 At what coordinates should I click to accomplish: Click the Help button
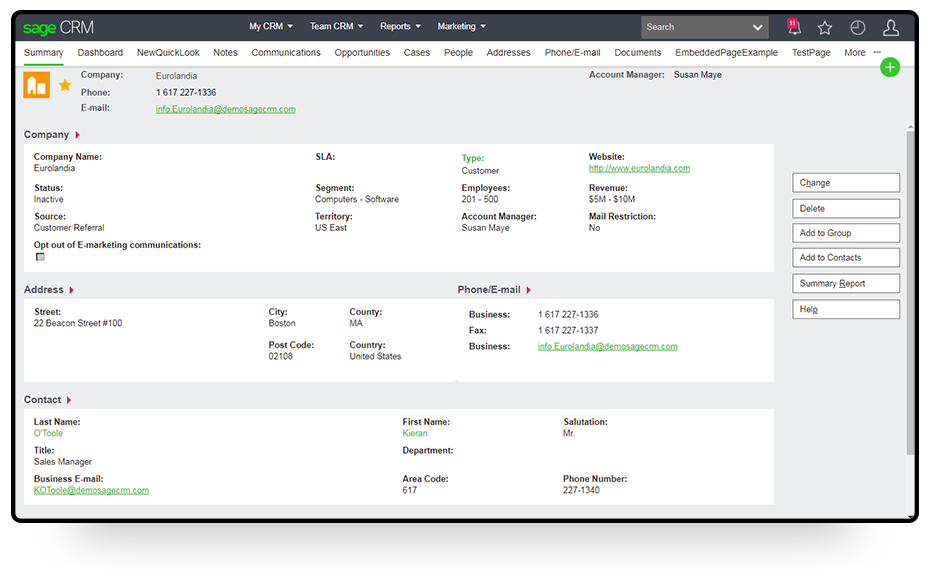point(846,309)
